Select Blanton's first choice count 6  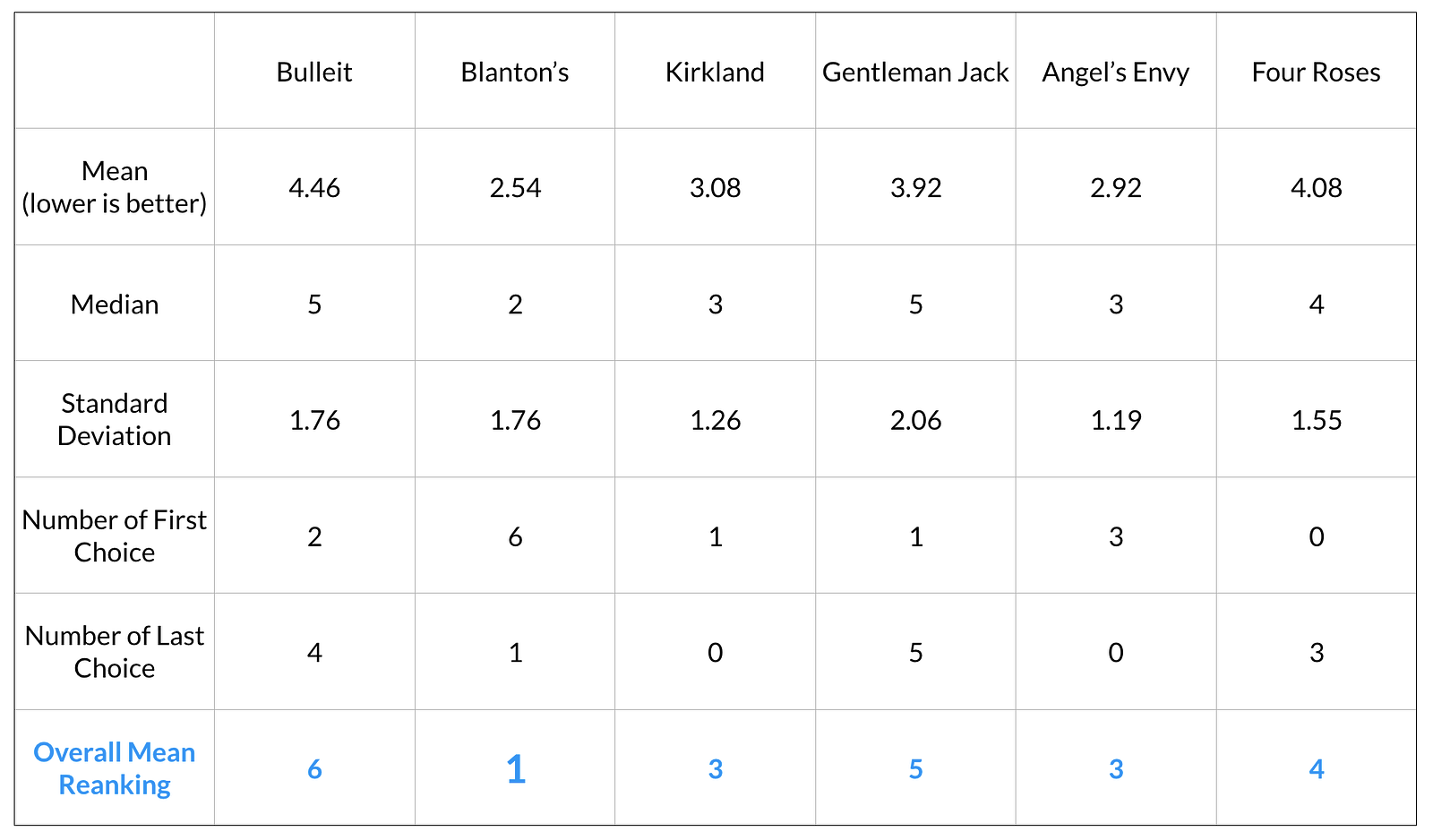coord(515,536)
